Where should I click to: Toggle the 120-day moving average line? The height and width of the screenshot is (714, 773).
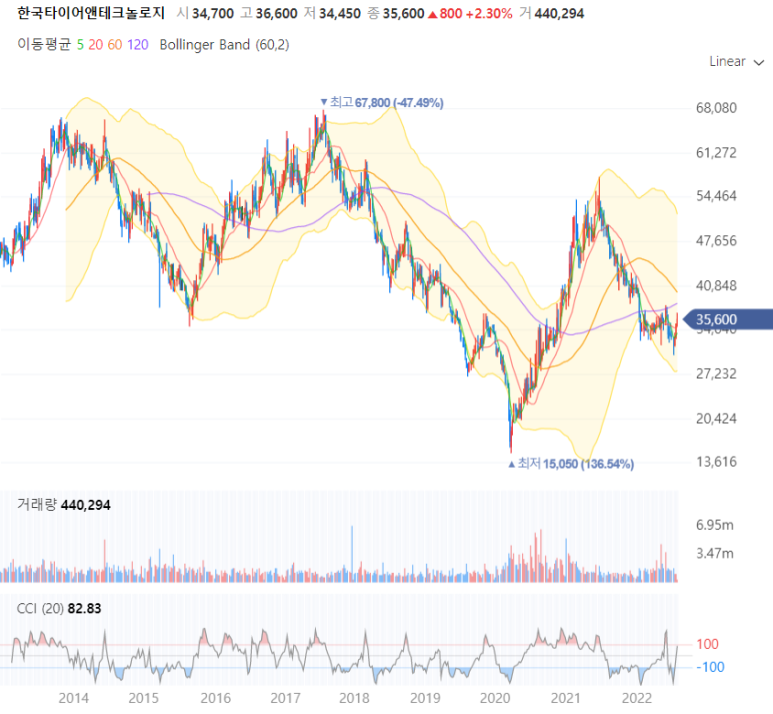[138, 45]
